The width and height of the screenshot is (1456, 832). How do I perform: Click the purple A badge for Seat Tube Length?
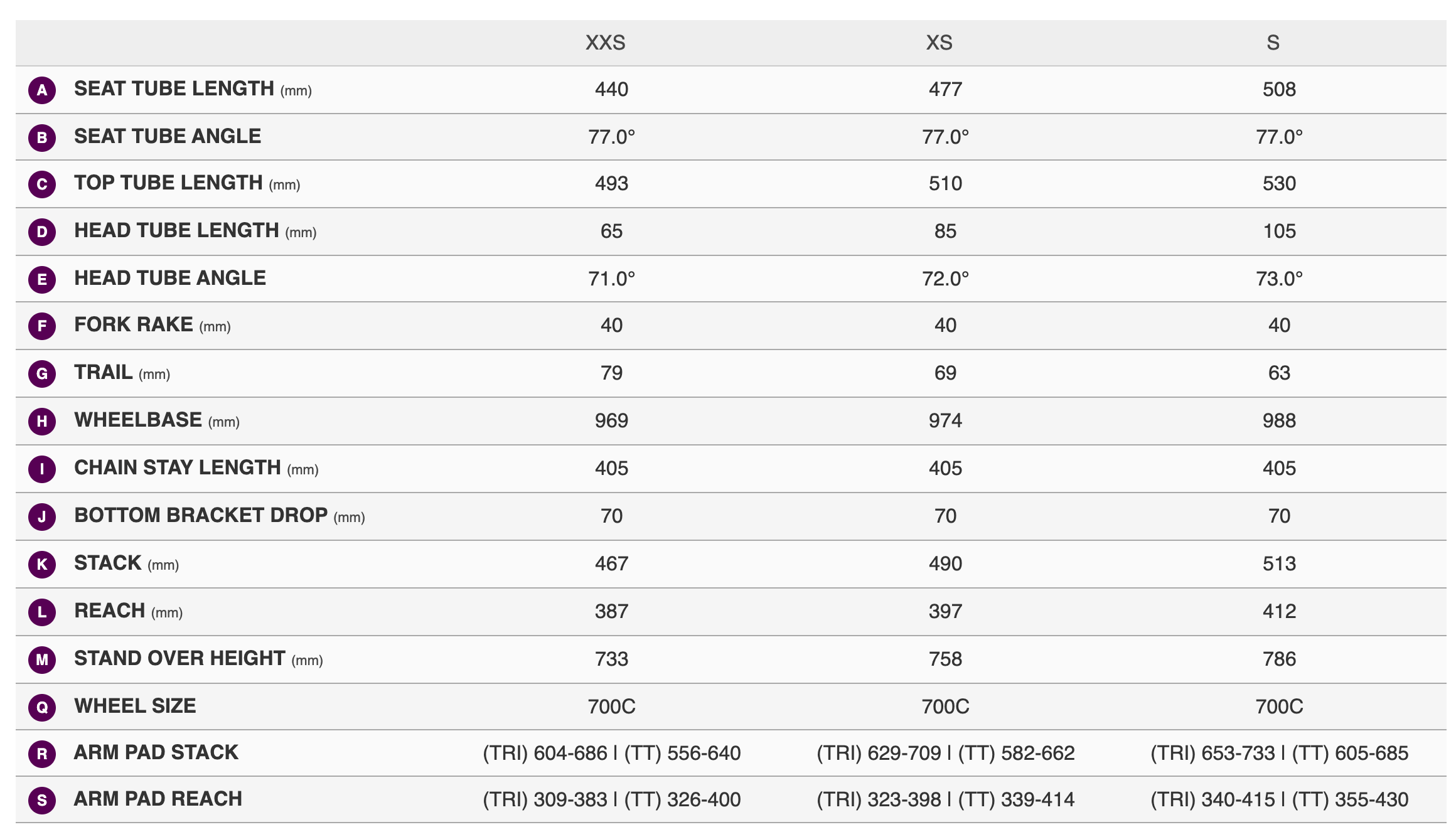tap(42, 90)
